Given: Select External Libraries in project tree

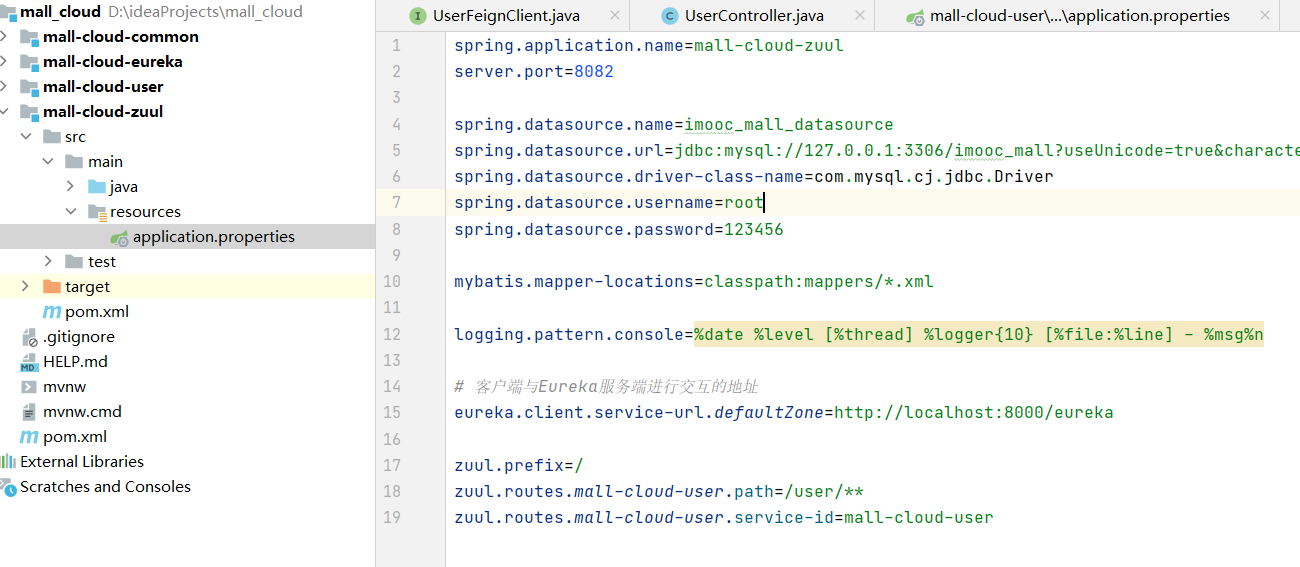Looking at the screenshot, I should click(82, 462).
